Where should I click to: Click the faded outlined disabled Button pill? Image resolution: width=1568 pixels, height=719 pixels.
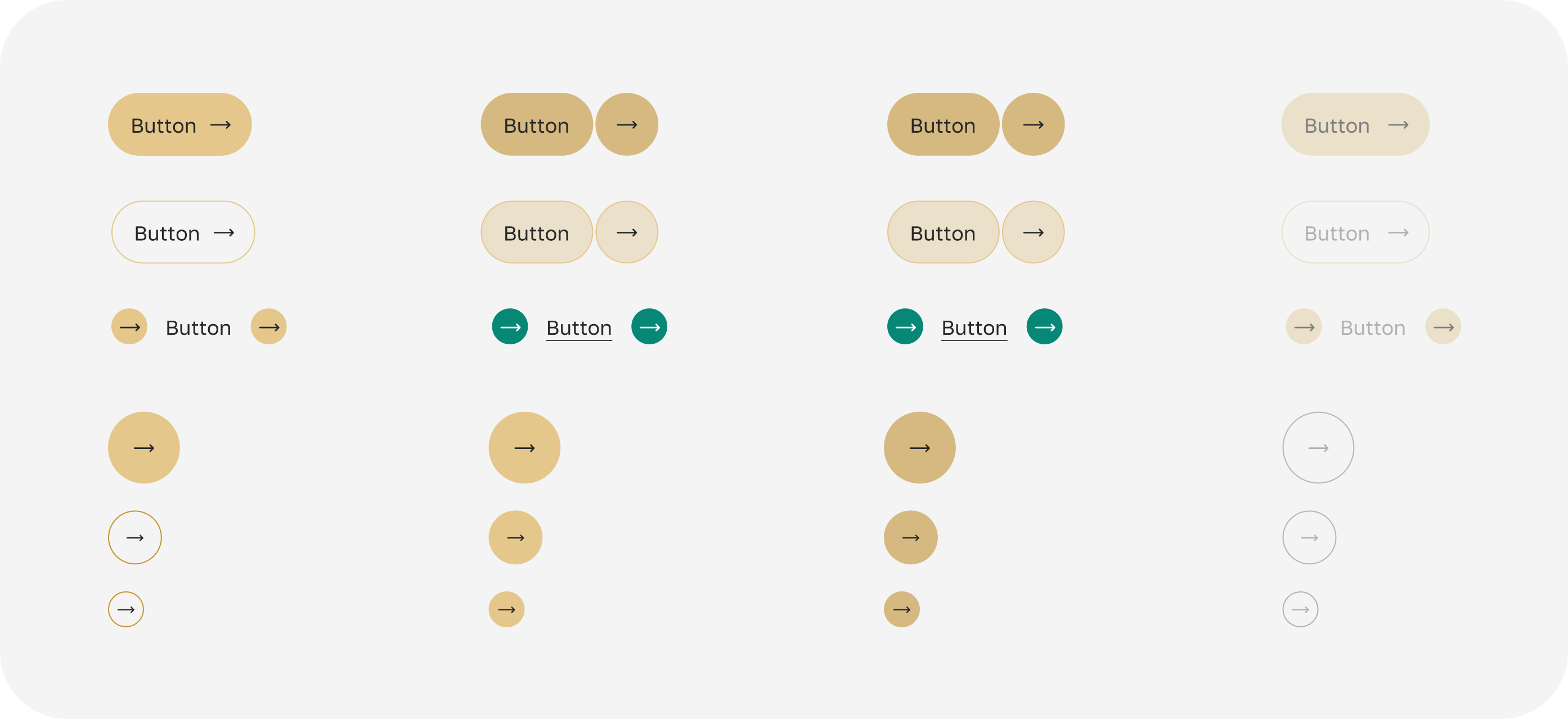pyautogui.click(x=1355, y=232)
